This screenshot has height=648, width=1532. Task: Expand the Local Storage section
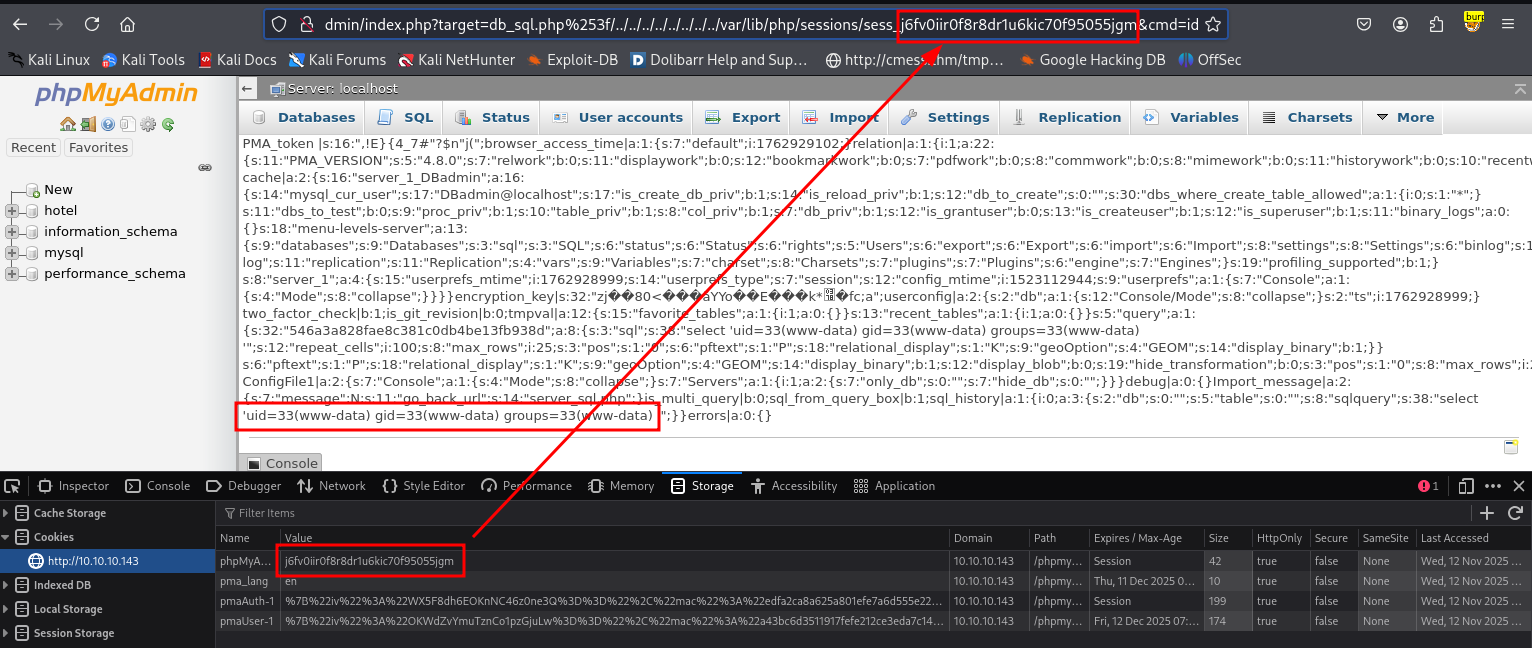point(7,609)
